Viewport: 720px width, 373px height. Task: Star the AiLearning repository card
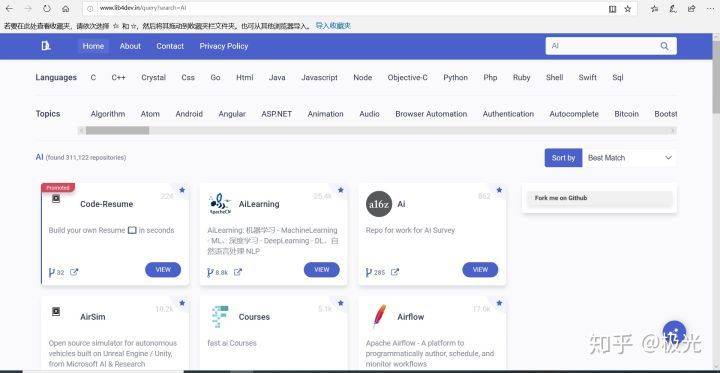tap(341, 190)
